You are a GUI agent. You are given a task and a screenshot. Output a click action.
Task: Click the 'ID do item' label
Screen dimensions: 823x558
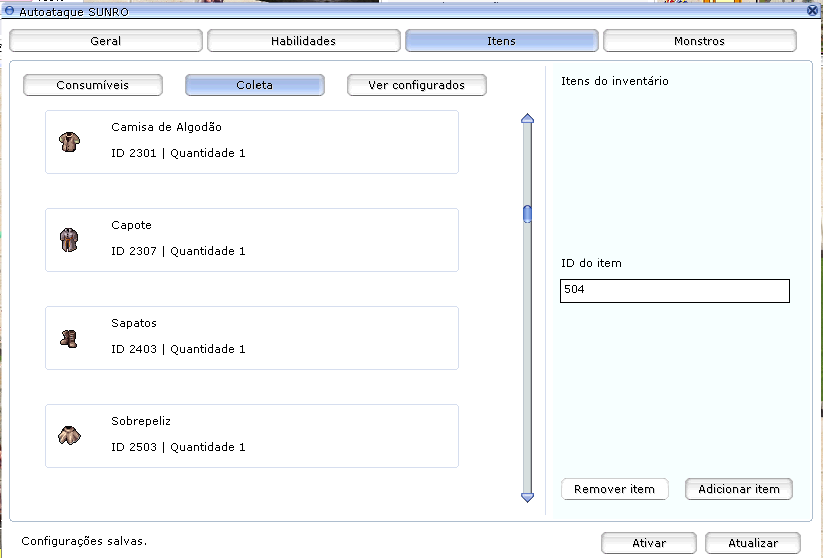(x=591, y=263)
